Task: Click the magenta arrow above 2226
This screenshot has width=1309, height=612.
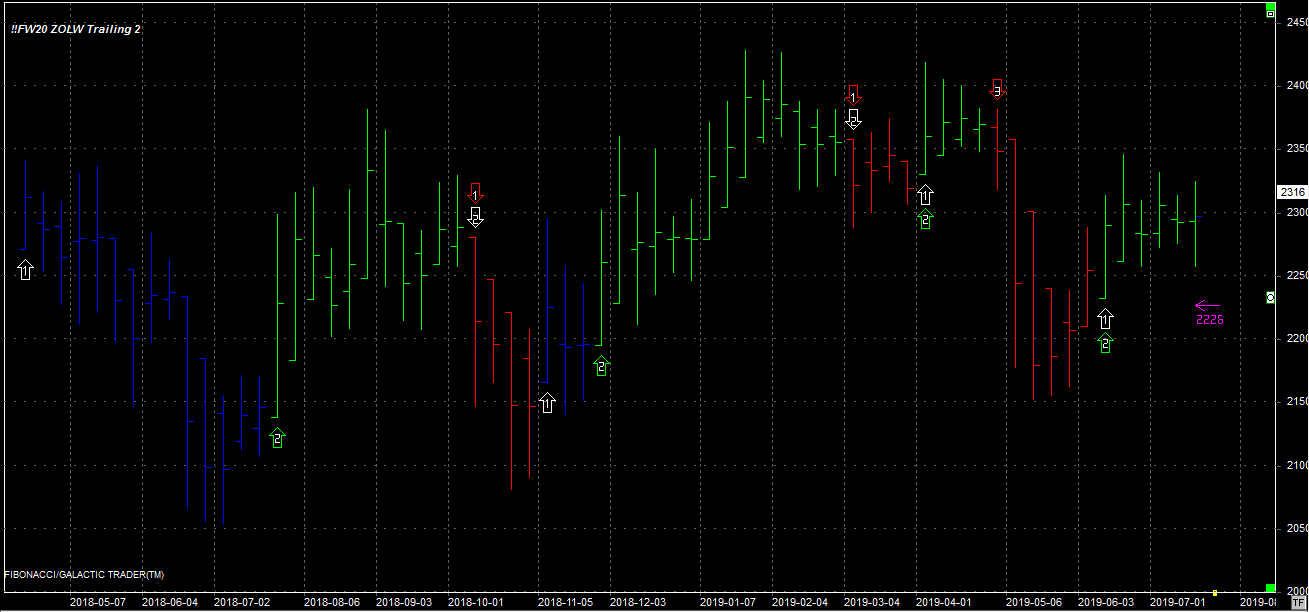Action: [x=1207, y=306]
